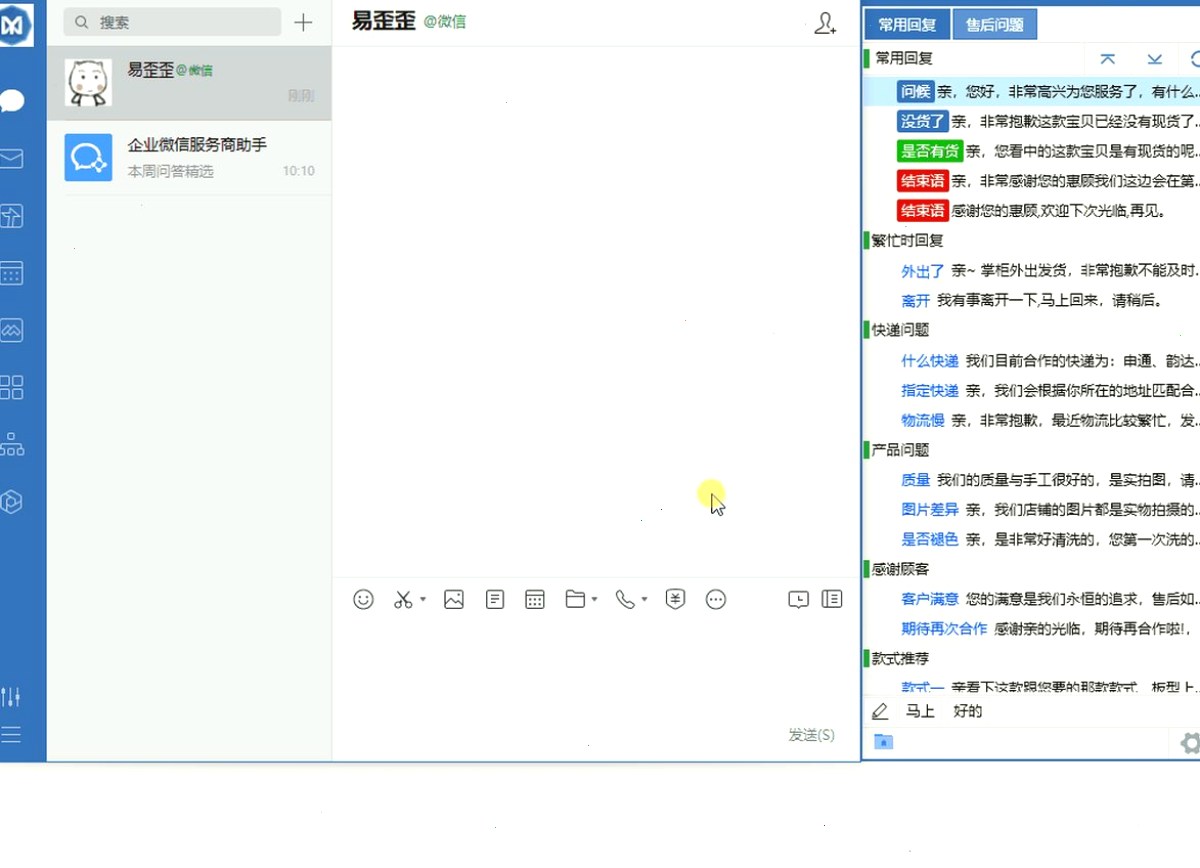Screen dimensions: 1200x868
Task: Click the note document icon in chat toolbar
Action: [x=495, y=599]
